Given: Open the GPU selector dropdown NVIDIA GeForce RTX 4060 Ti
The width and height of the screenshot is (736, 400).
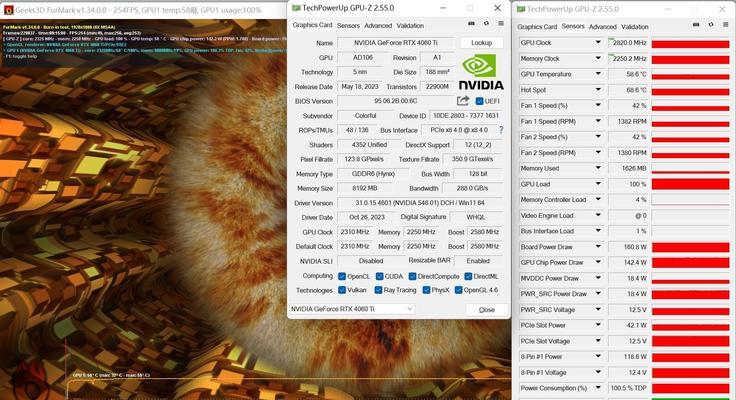Looking at the screenshot, I should [x=352, y=309].
